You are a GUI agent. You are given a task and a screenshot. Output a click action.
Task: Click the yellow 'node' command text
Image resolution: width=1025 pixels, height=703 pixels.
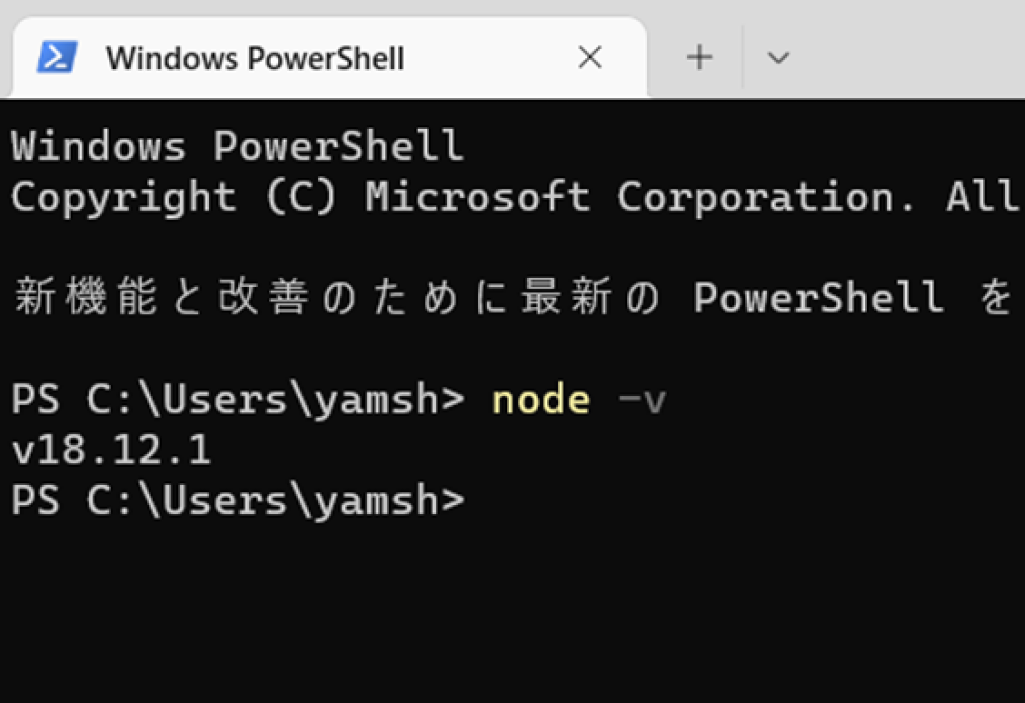pos(541,400)
